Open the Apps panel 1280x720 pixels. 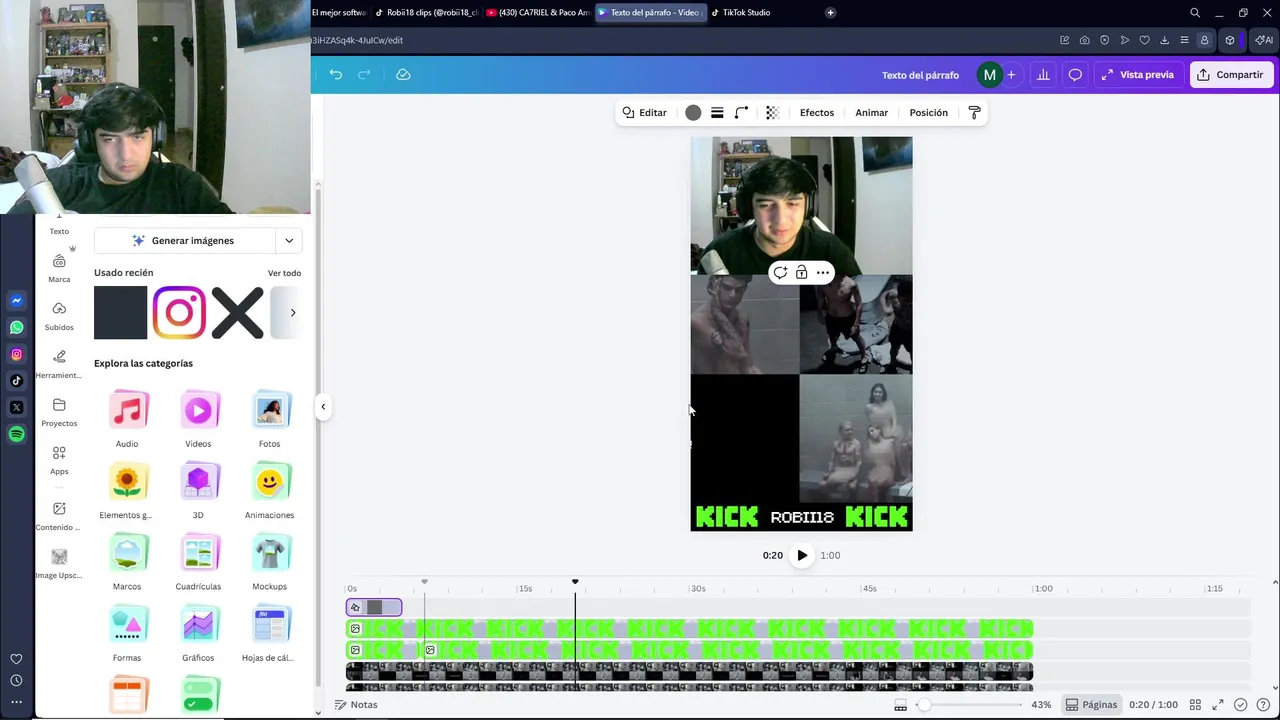point(59,460)
